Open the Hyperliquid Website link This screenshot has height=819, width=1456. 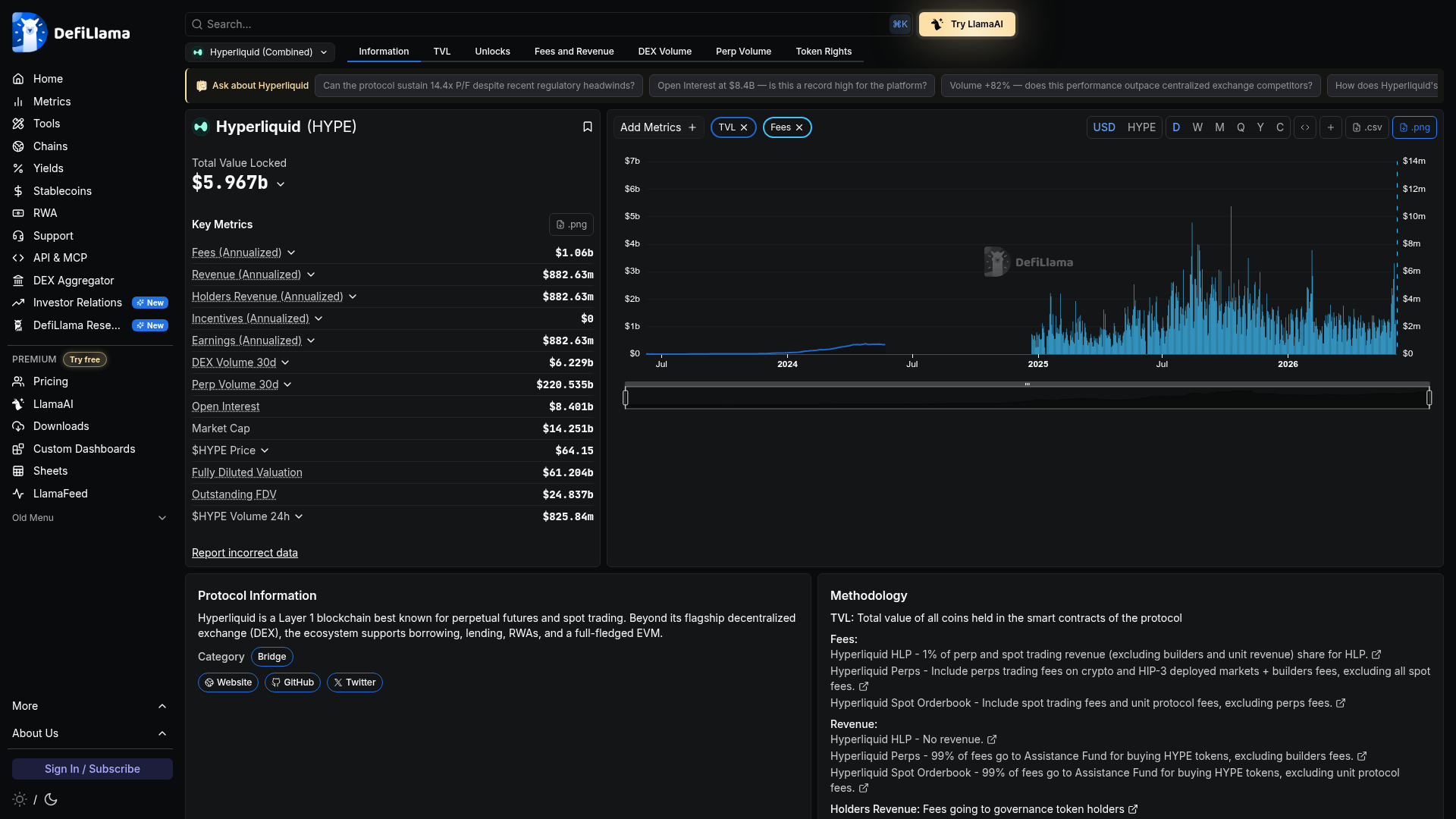(x=228, y=682)
